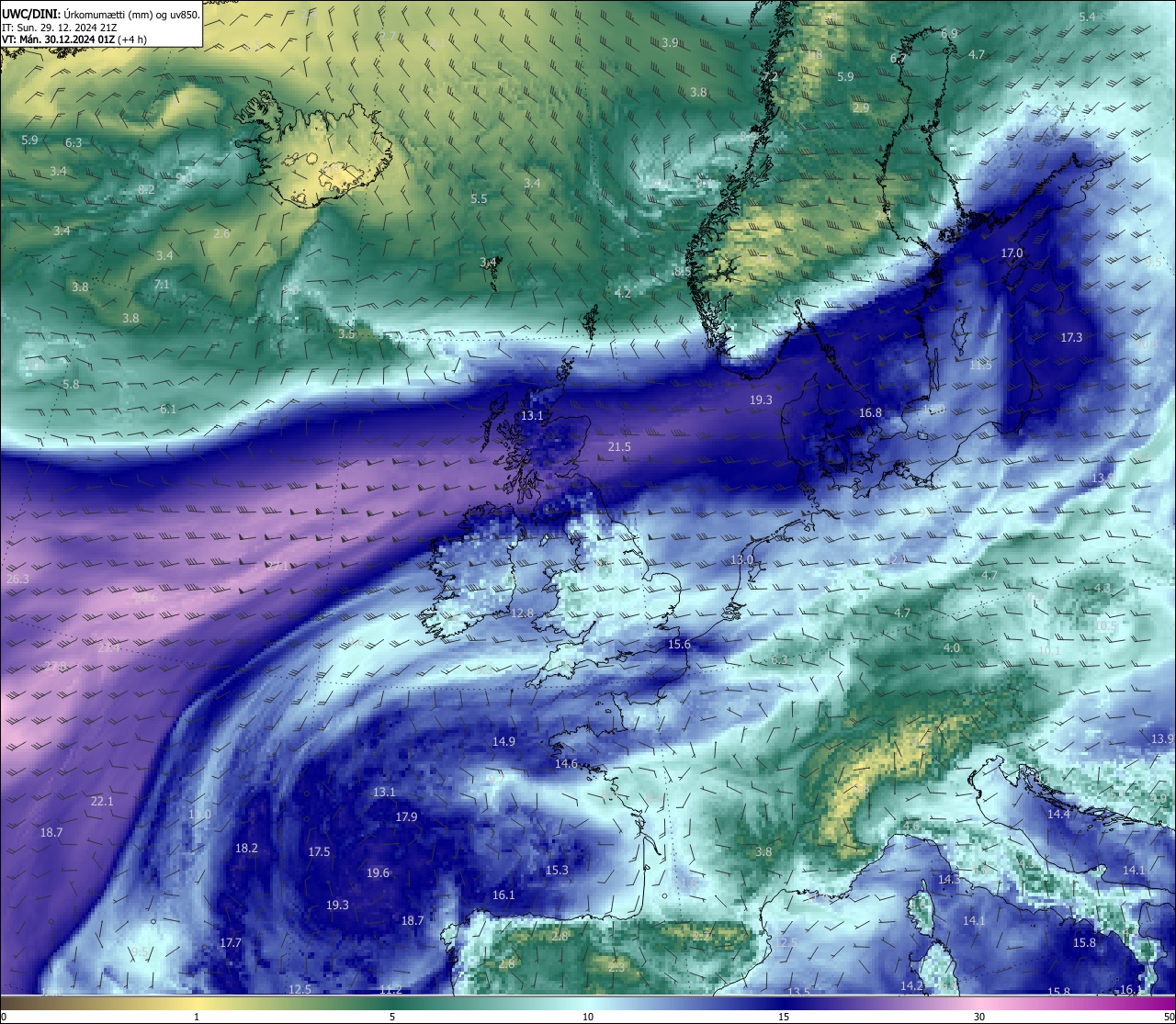Image resolution: width=1176 pixels, height=1024 pixels.
Task: Click the 30 tick on the color scale
Action: (x=979, y=1017)
